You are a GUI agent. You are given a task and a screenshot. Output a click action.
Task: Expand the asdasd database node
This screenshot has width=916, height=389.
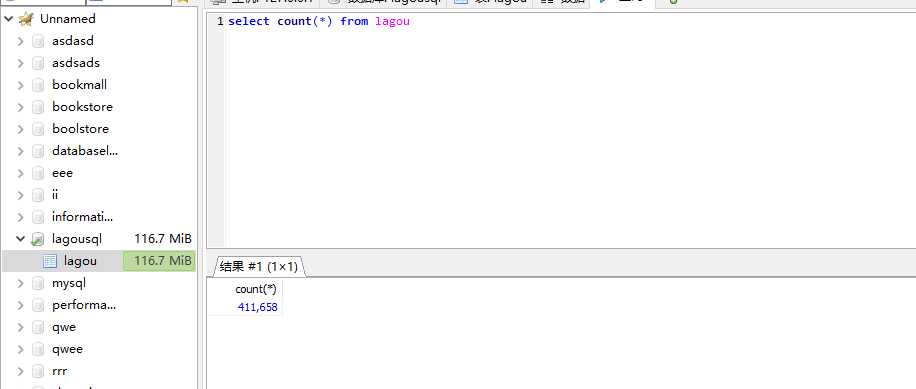(x=20, y=41)
